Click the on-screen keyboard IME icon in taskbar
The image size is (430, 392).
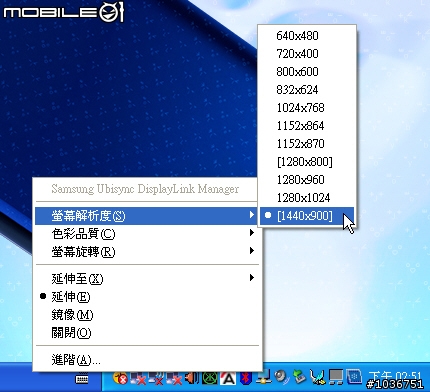[x=82, y=379]
